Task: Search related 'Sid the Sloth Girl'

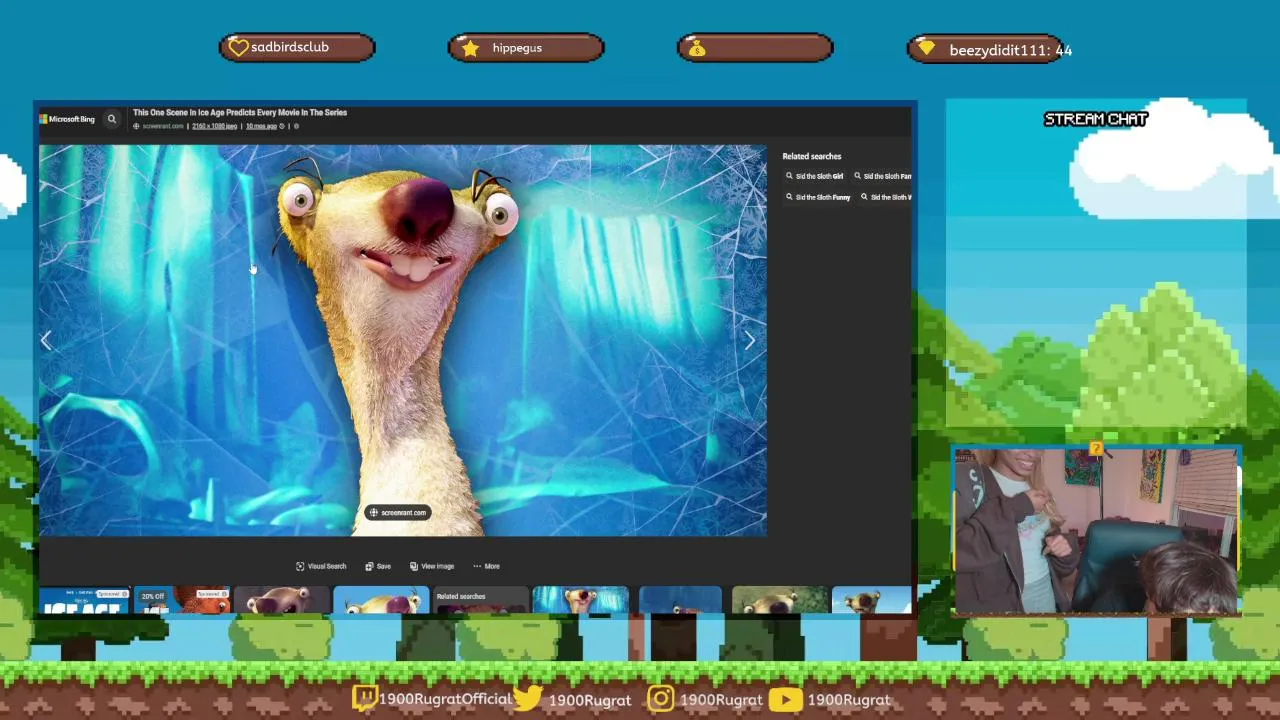Action: click(x=815, y=176)
